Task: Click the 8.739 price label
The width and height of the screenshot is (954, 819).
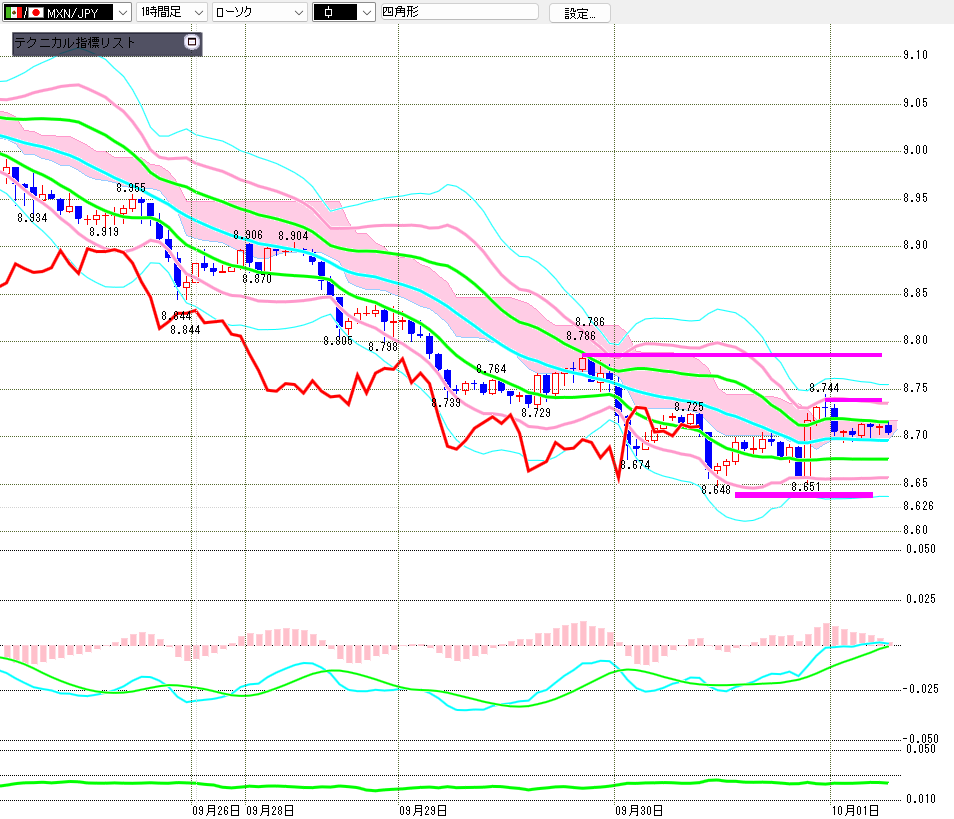Action: pos(446,403)
